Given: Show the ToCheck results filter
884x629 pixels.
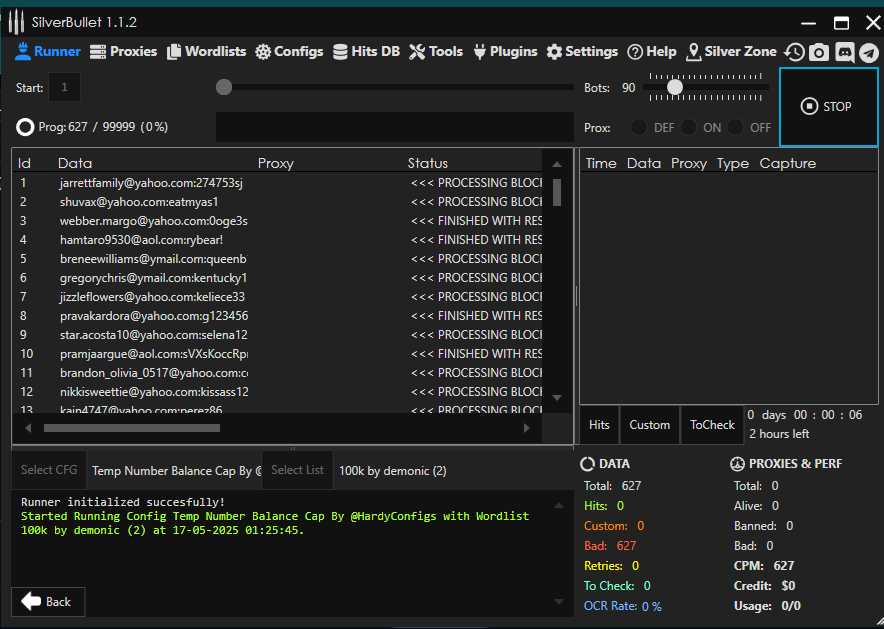Looking at the screenshot, I should (x=712, y=425).
